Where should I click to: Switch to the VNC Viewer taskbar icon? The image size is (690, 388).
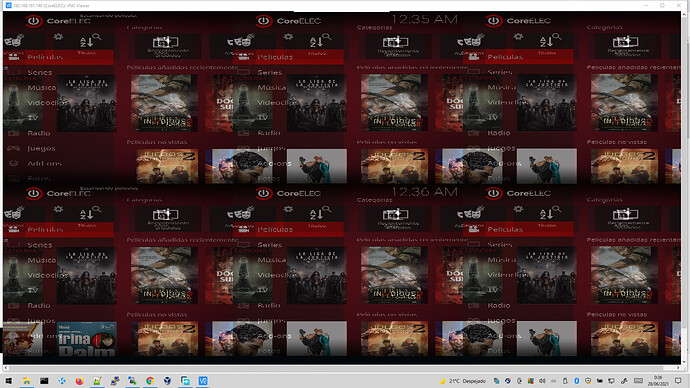203,381
